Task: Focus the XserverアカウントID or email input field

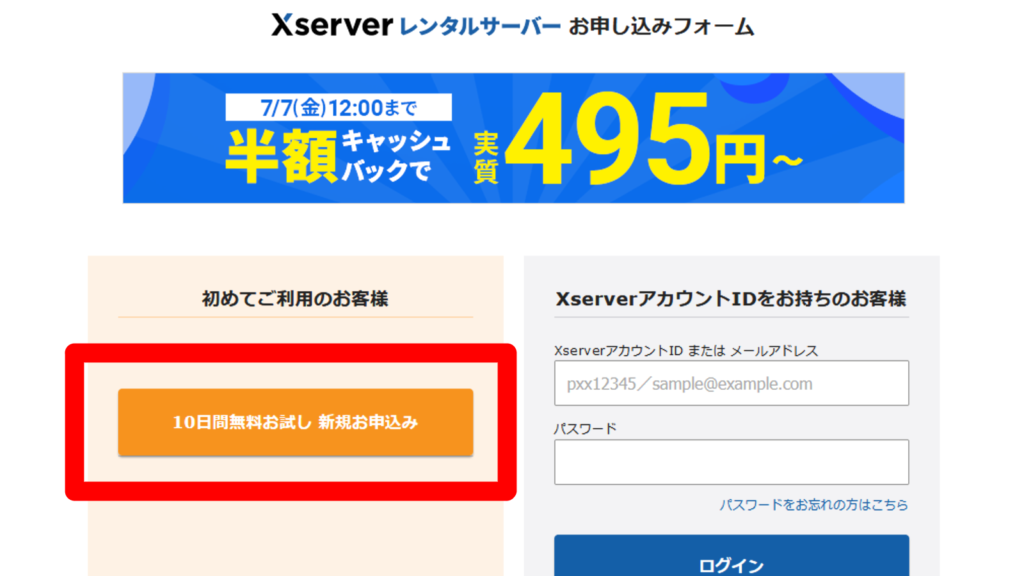Action: click(731, 383)
